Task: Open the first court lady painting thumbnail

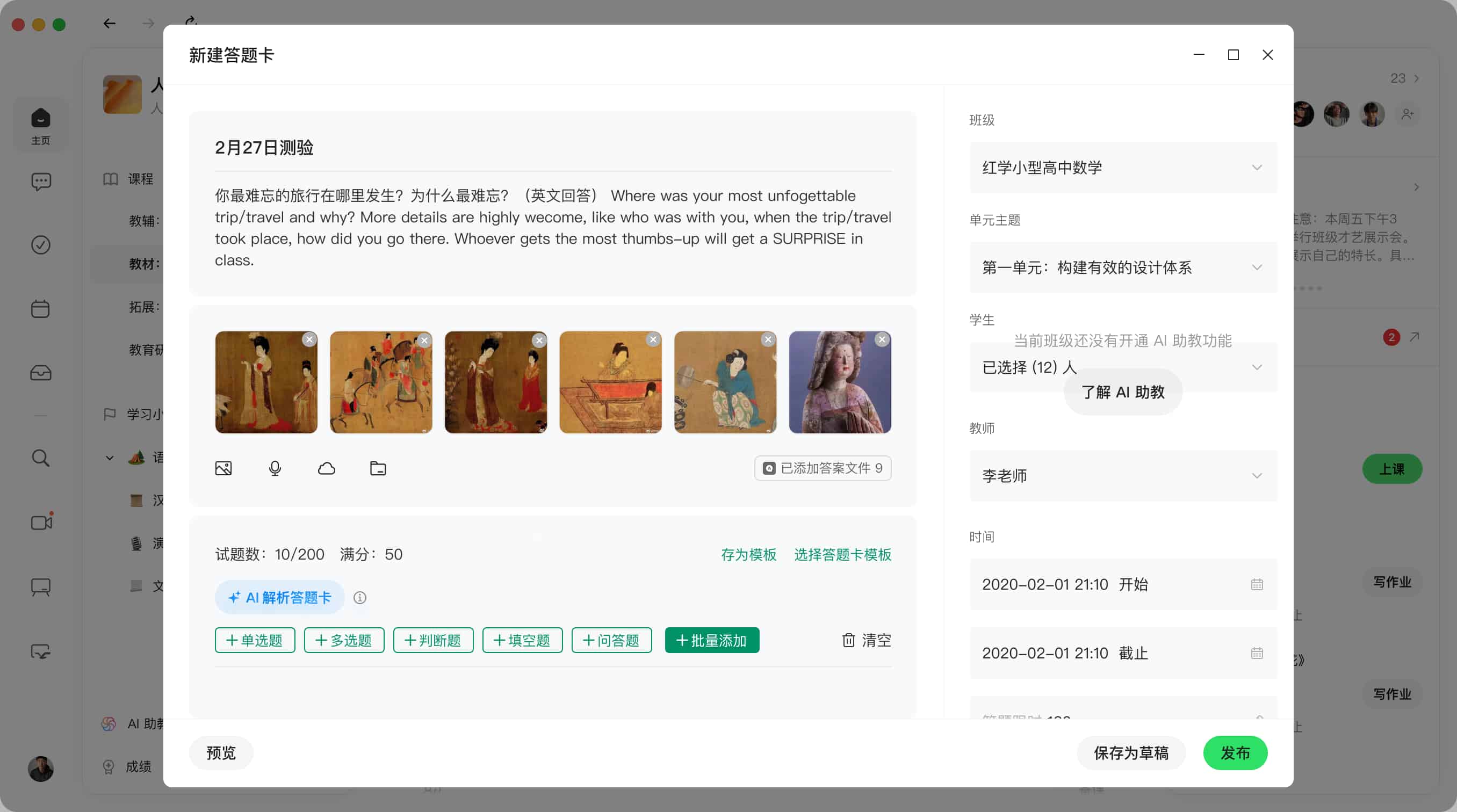Action: pyautogui.click(x=266, y=382)
